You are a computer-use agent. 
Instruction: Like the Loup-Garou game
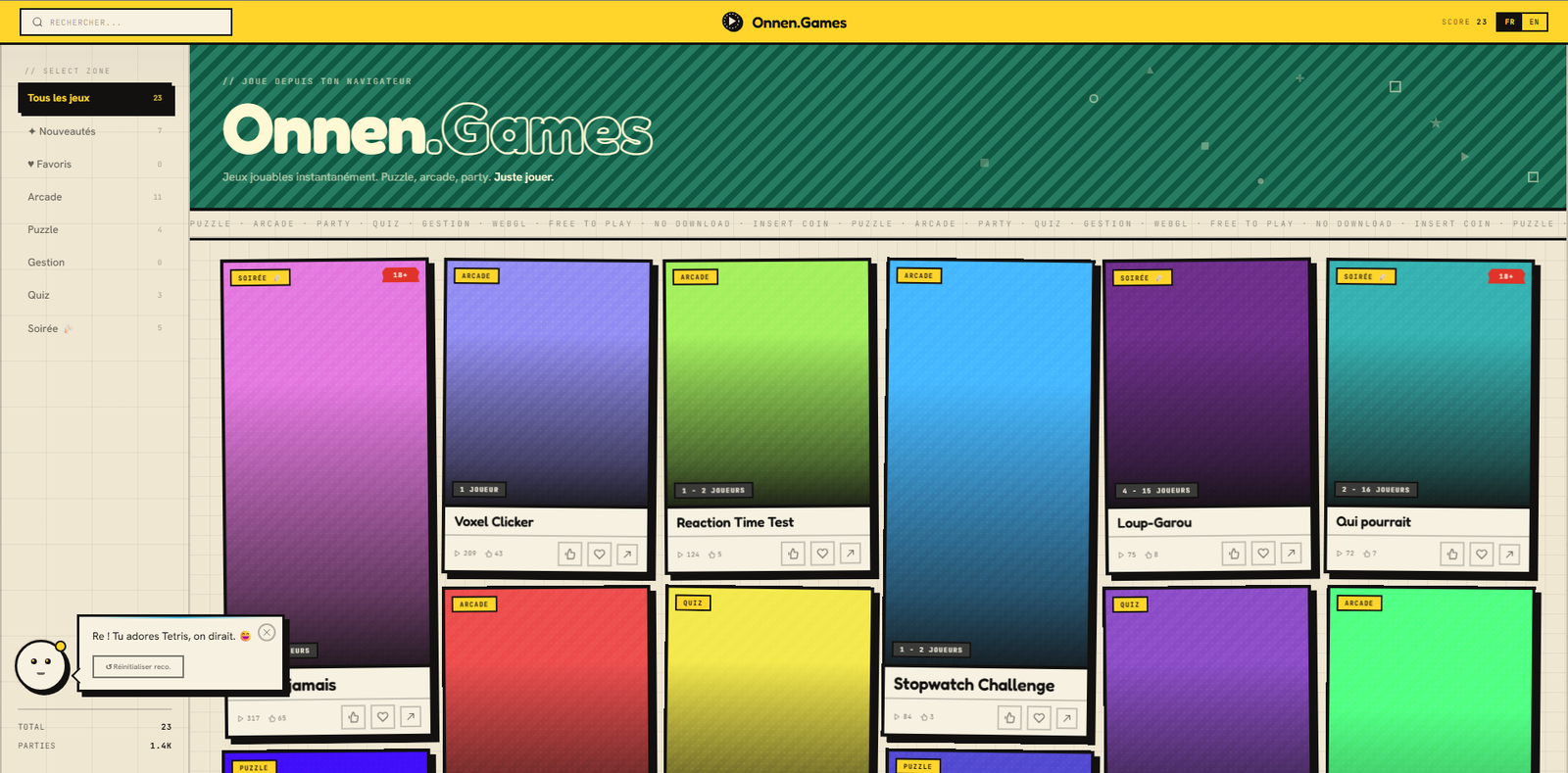[1235, 554]
